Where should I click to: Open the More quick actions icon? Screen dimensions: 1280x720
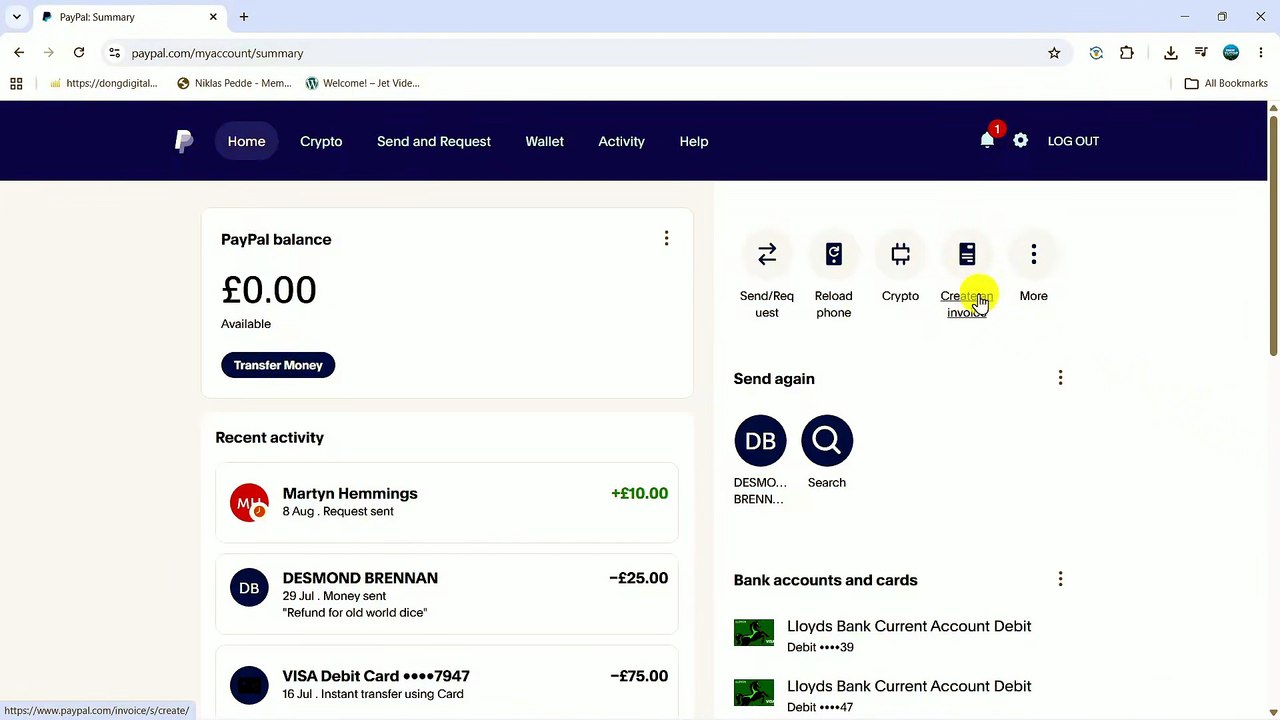point(1033,255)
